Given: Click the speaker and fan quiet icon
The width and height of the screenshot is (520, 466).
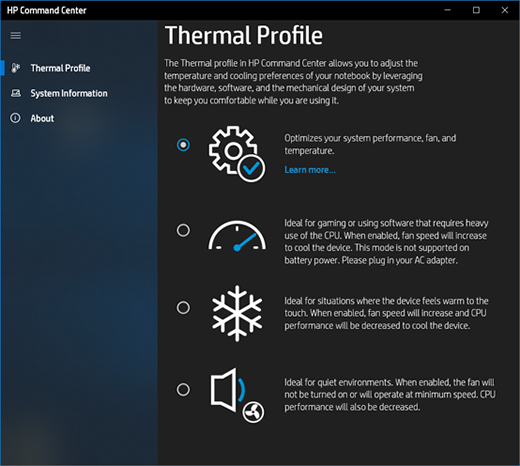Looking at the screenshot, I should (237, 395).
